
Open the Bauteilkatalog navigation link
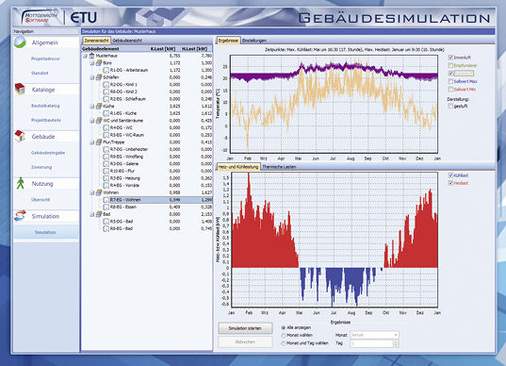[x=45, y=106]
